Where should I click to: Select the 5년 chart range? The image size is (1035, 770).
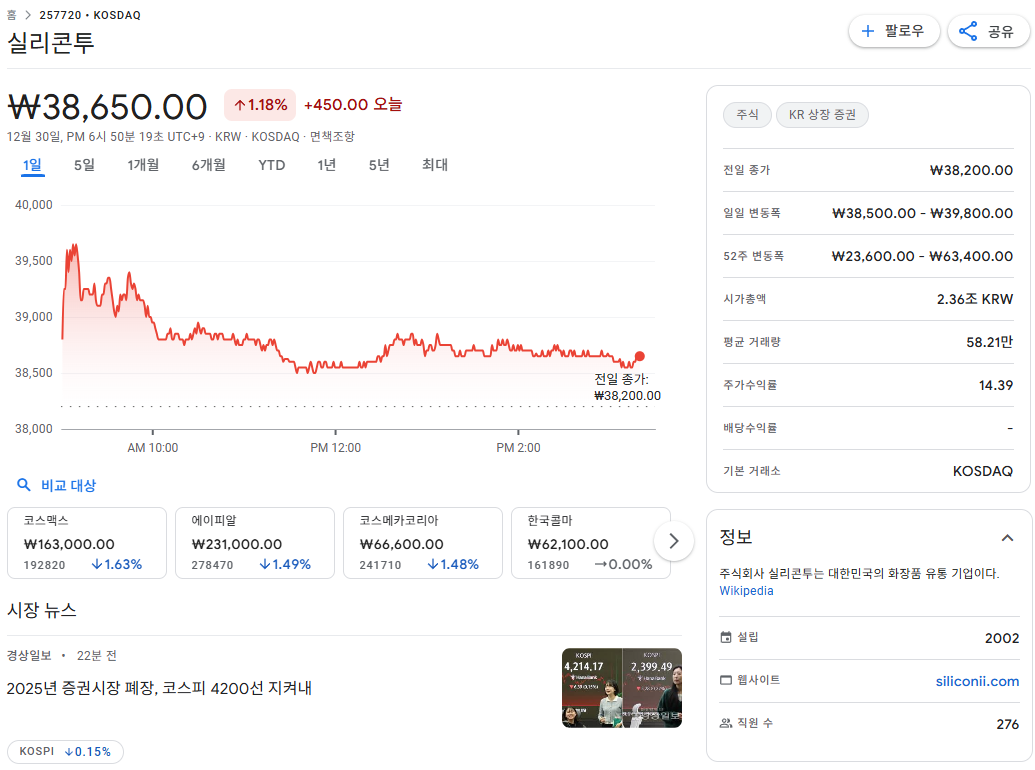pos(379,165)
